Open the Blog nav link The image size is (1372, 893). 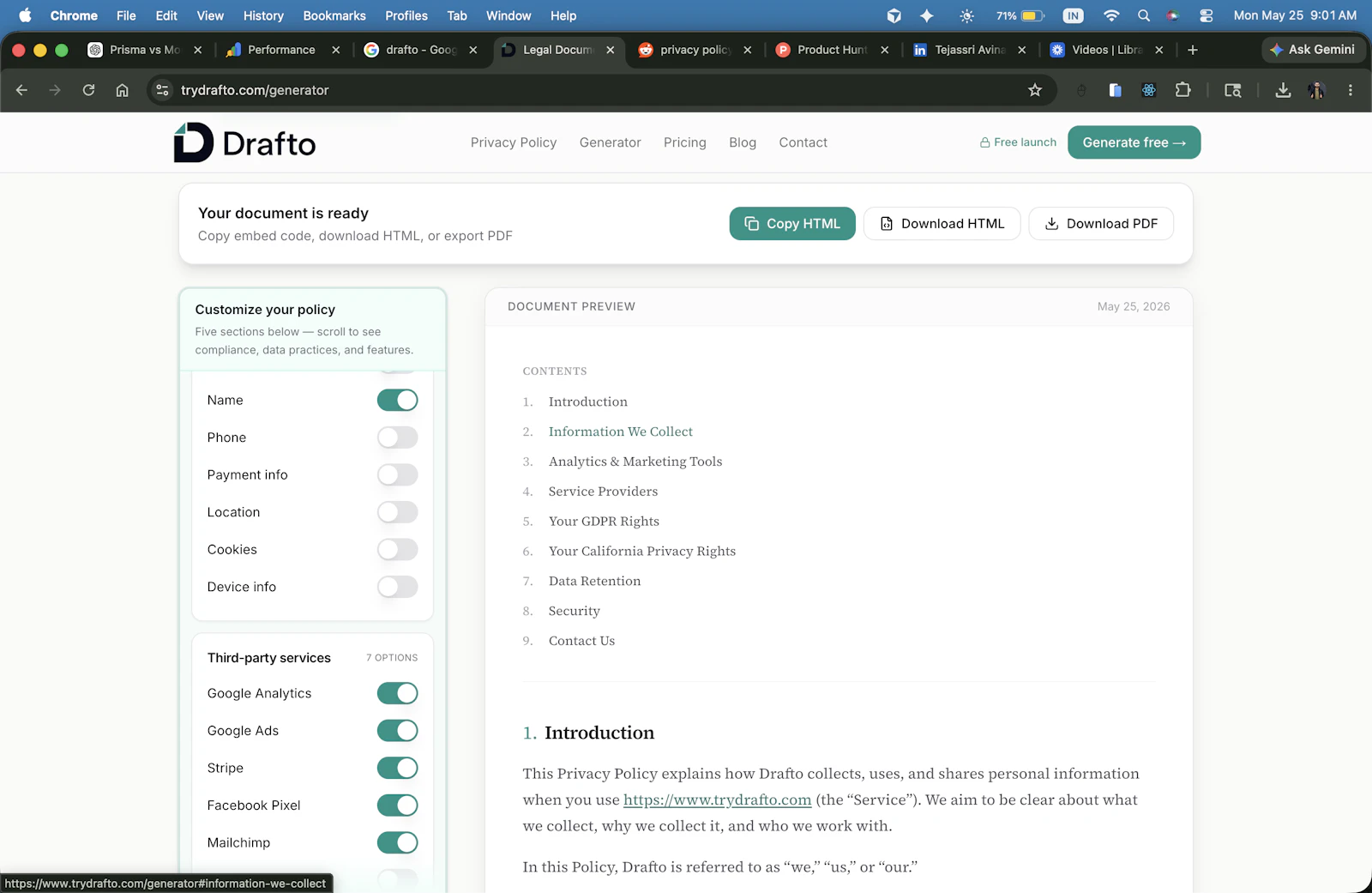point(743,142)
